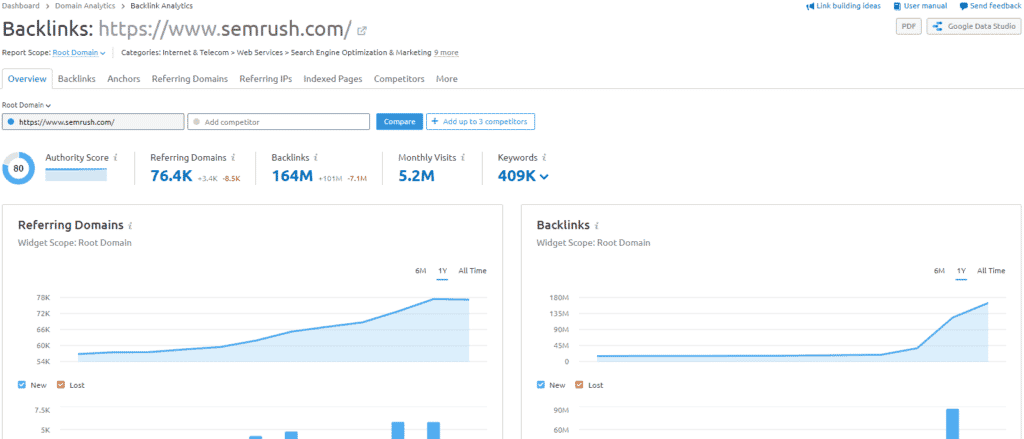This screenshot has height=439, width=1024.
Task: Click the 164M backlinks value
Action: pos(293,175)
